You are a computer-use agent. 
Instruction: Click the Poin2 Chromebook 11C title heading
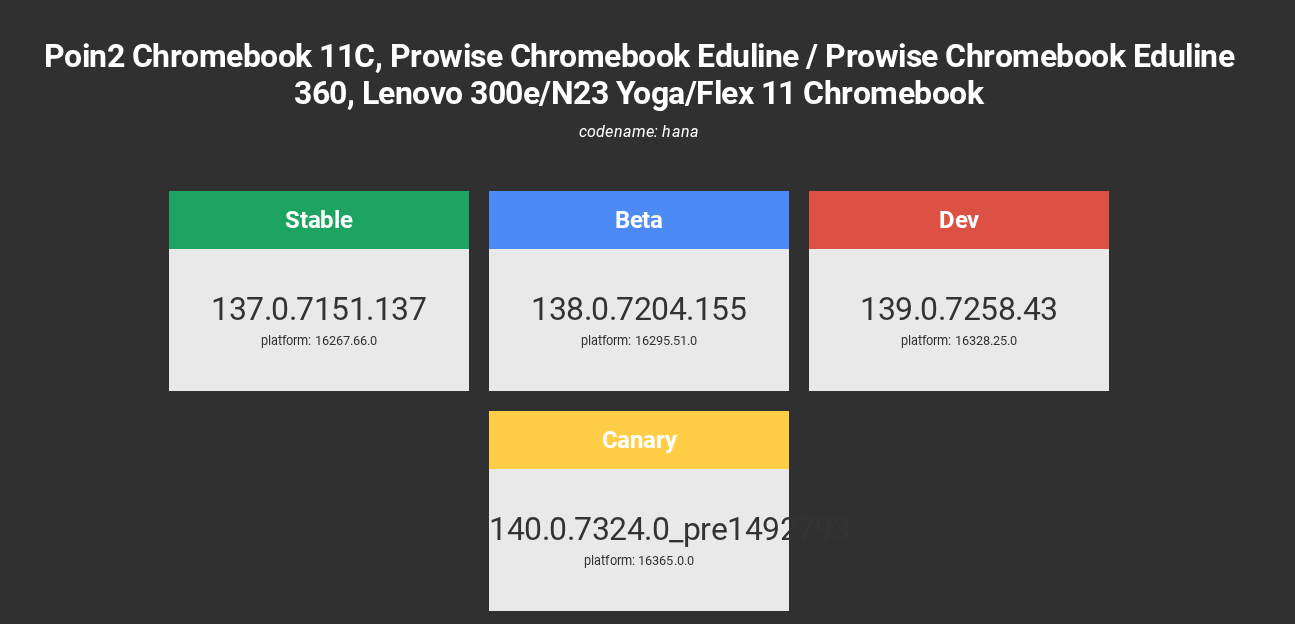pos(639,75)
